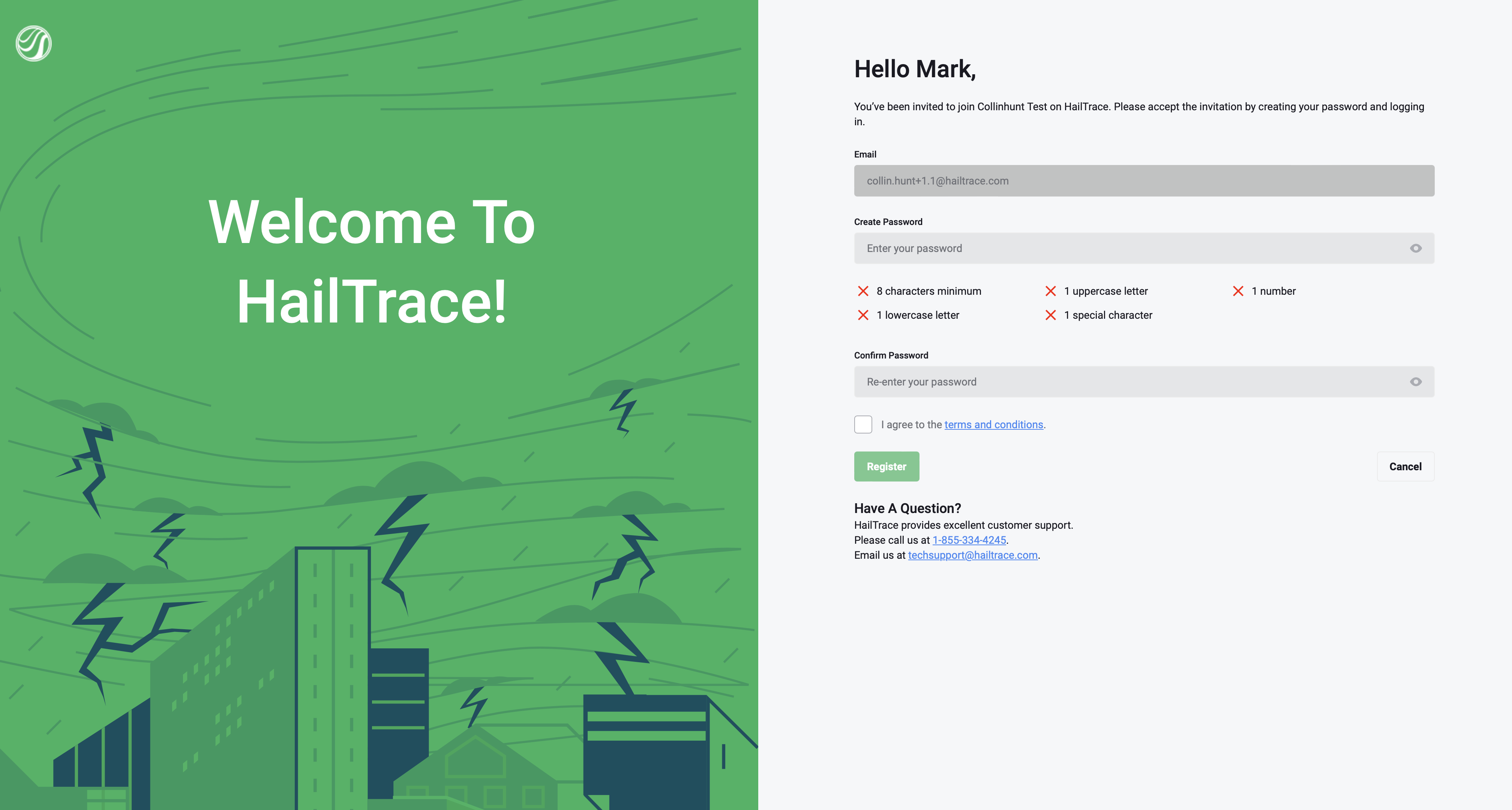Open the terms and conditions link
The image size is (1512, 810).
click(993, 424)
